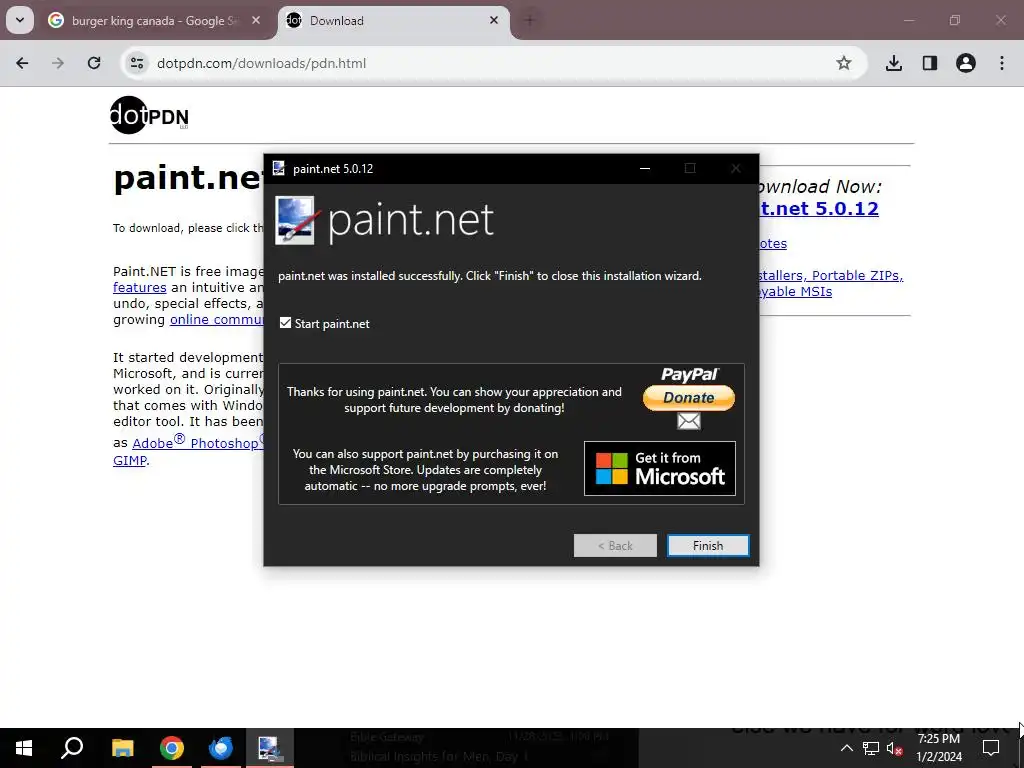Open Windows taskbar search
The width and height of the screenshot is (1024, 768).
click(x=72, y=748)
